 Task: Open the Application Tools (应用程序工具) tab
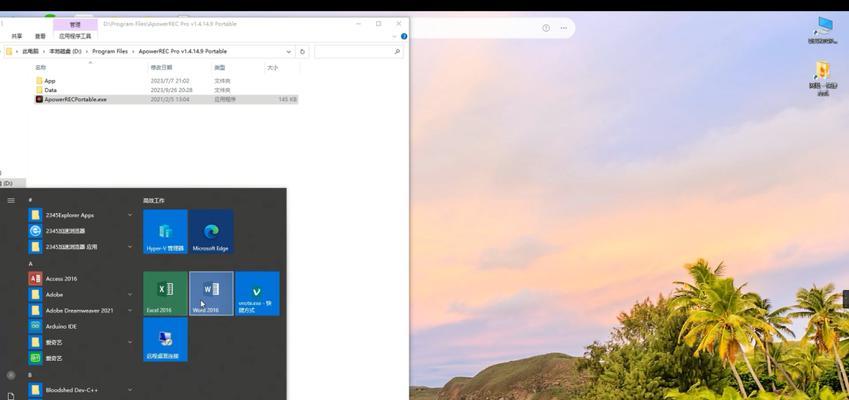pos(75,36)
